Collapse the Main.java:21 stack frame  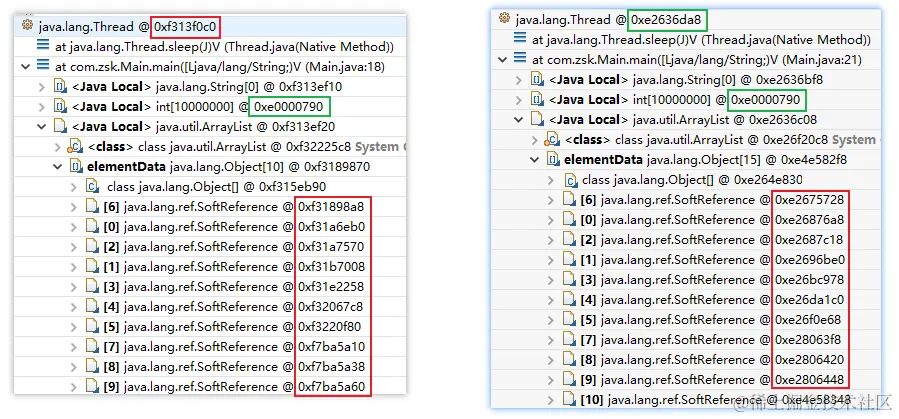pos(503,60)
